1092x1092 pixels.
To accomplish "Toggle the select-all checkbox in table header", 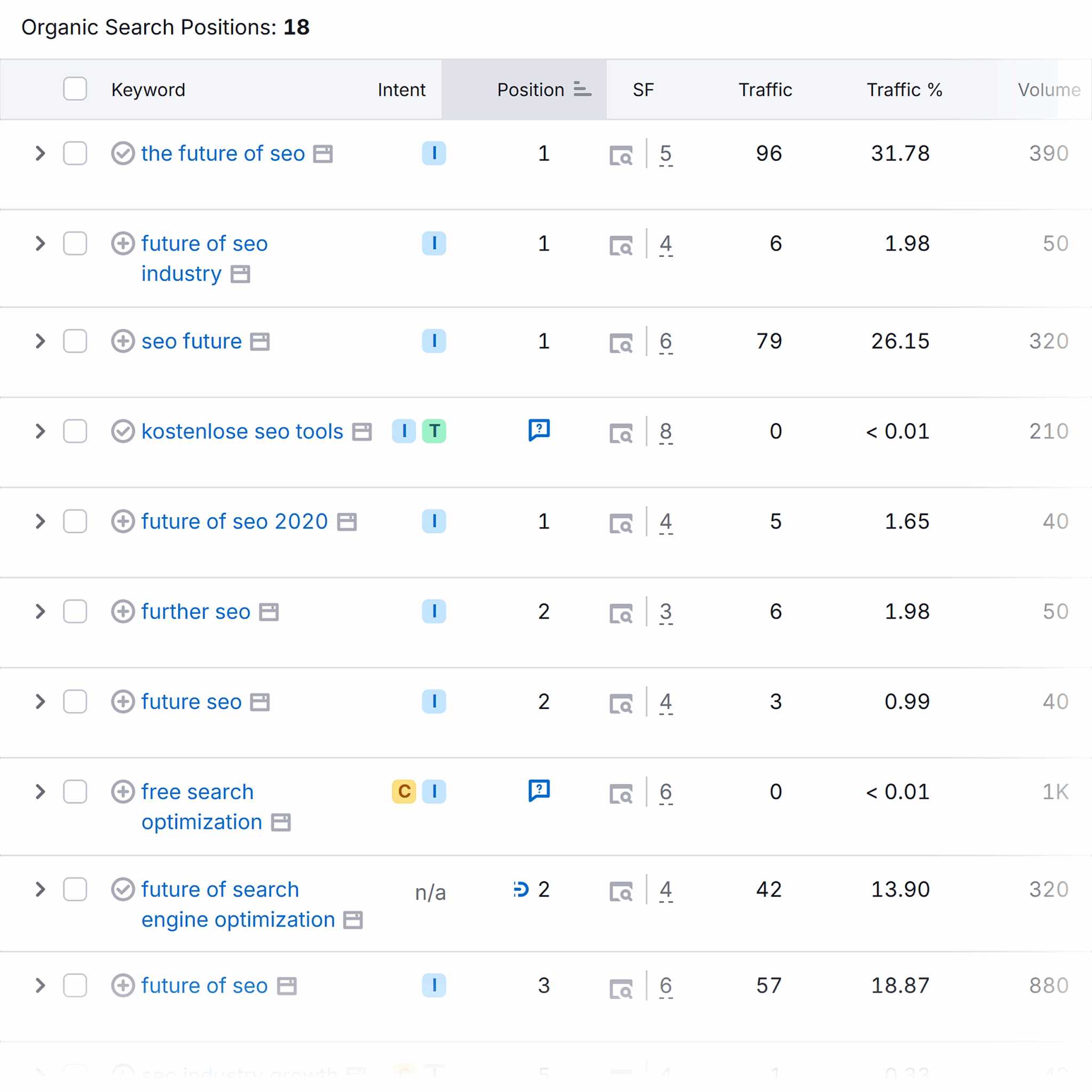I will (x=75, y=89).
